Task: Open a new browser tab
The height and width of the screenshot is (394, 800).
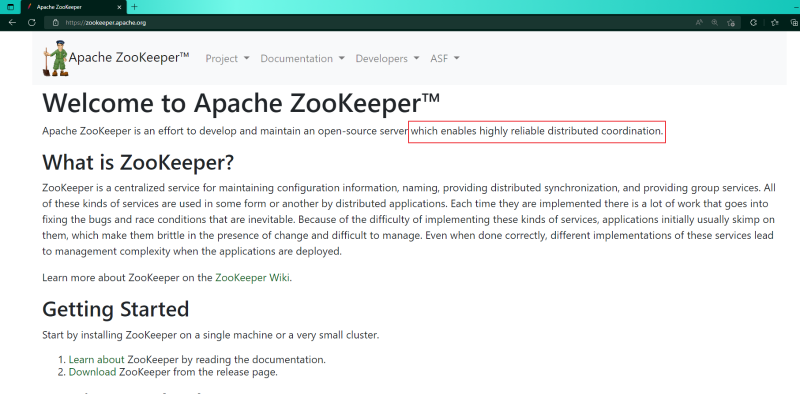Action: 134,7
